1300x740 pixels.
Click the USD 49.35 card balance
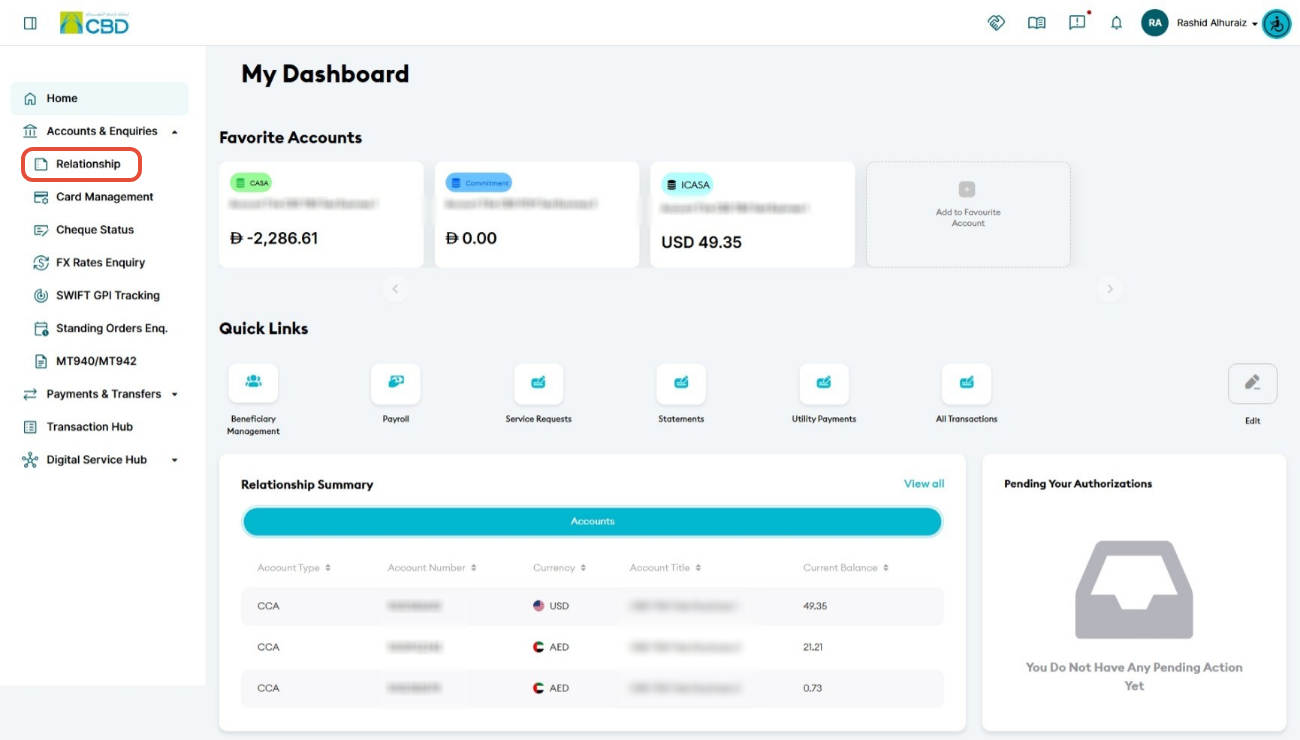point(702,243)
